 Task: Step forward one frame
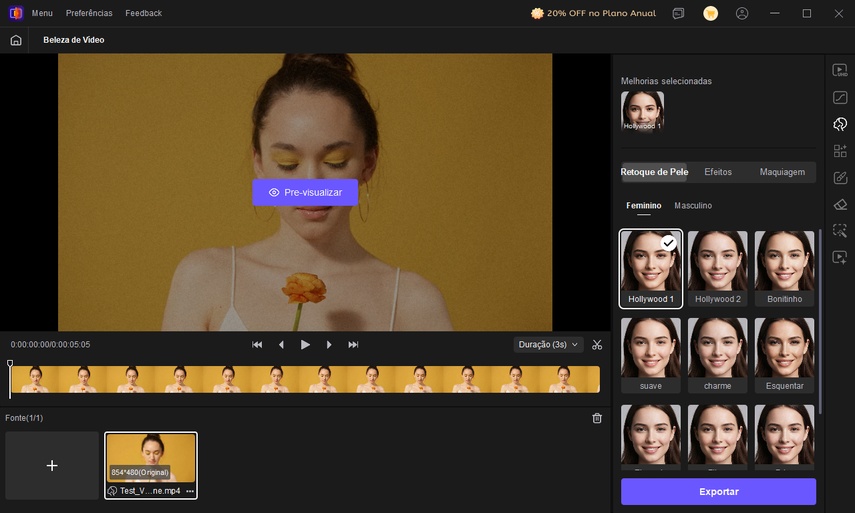329,345
